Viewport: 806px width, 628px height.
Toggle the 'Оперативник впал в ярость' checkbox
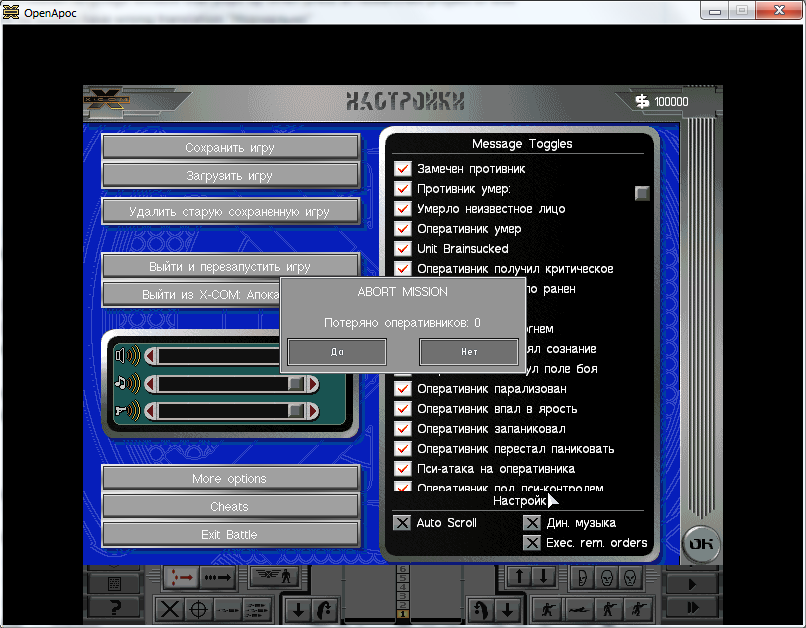[402, 409]
